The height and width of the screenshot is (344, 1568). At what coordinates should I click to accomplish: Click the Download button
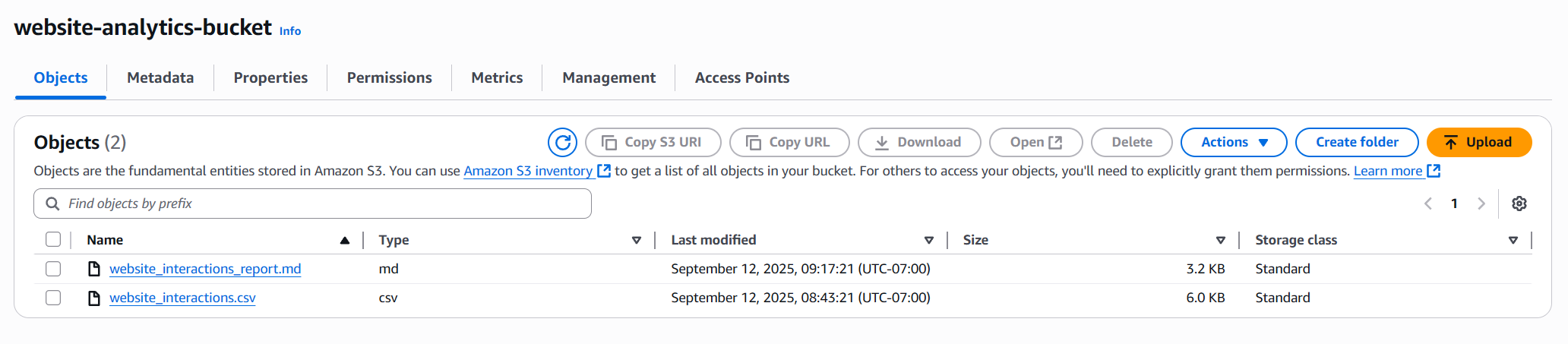point(919,142)
